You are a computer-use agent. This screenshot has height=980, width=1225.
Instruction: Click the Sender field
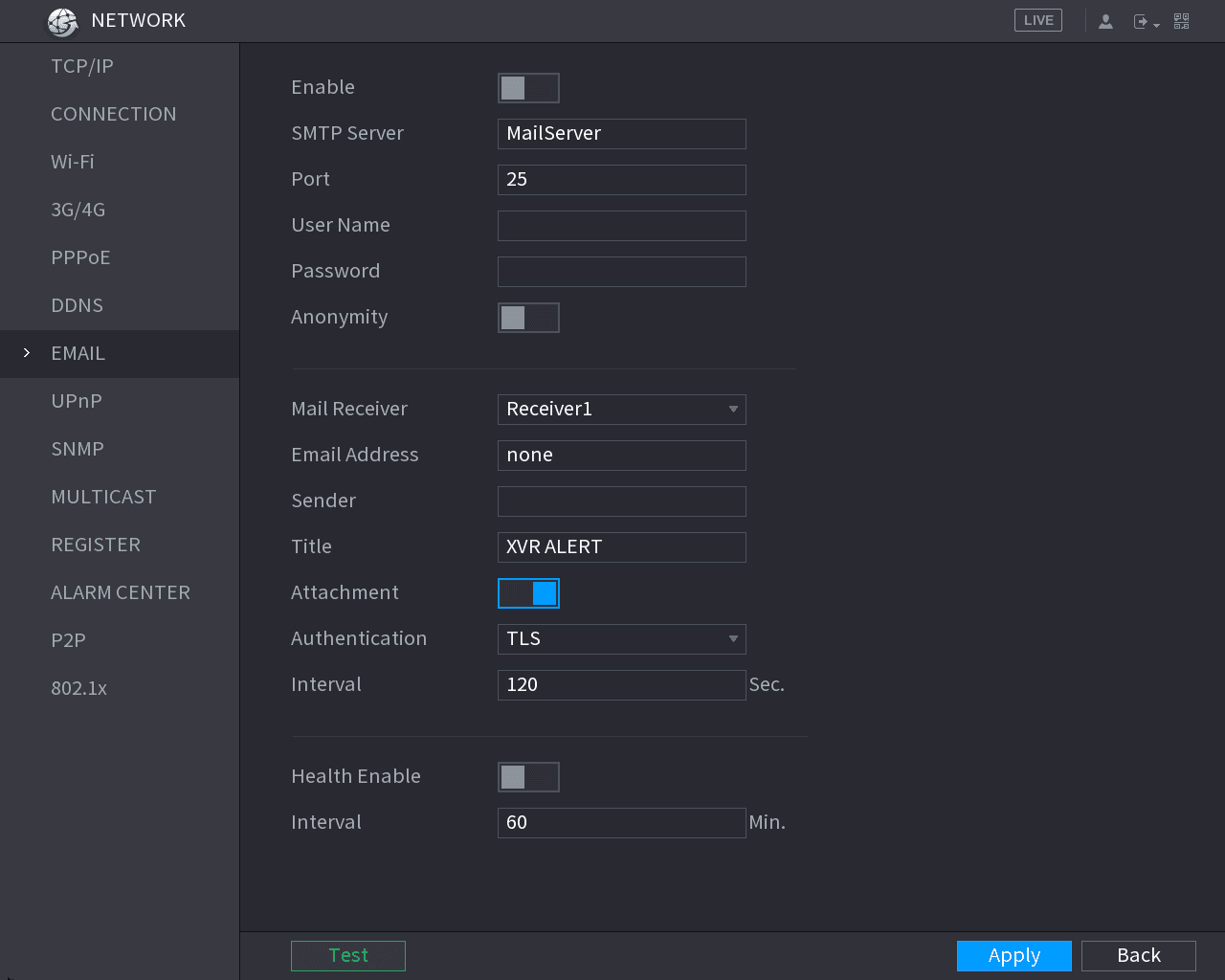coord(622,501)
